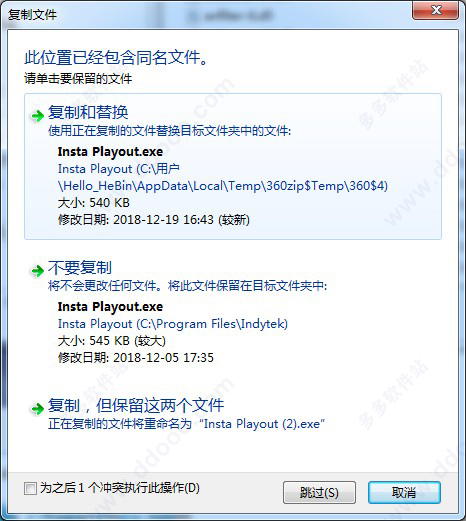Choose the 不要复制 option heading
The height and width of the screenshot is (521, 466).
[80, 267]
